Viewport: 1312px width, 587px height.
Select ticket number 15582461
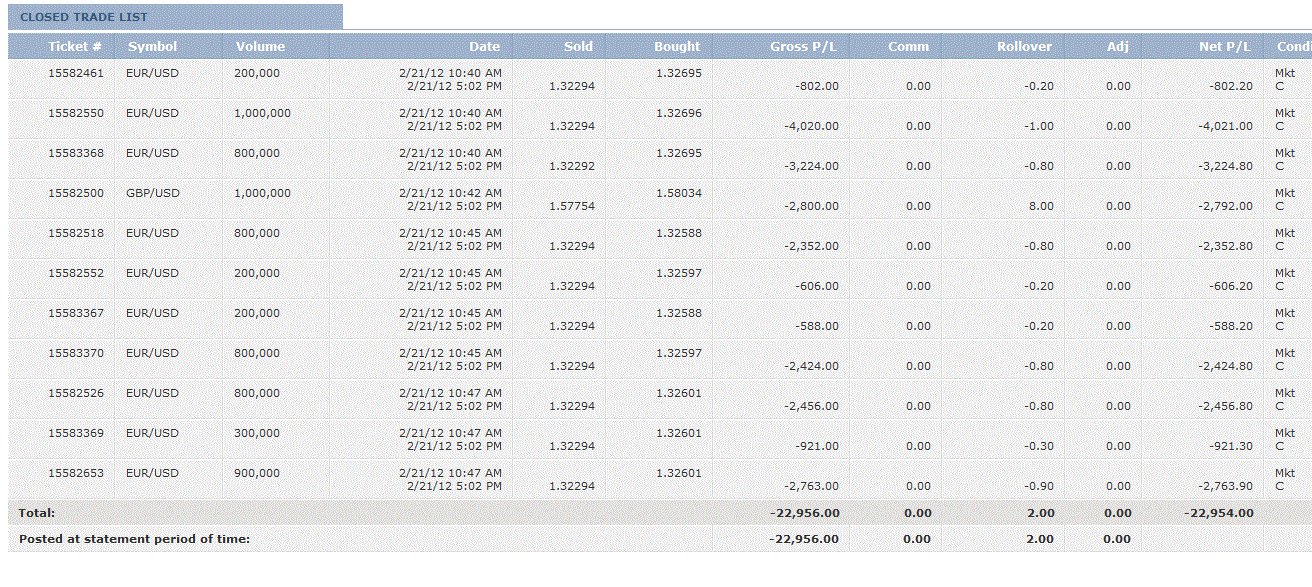coord(75,73)
